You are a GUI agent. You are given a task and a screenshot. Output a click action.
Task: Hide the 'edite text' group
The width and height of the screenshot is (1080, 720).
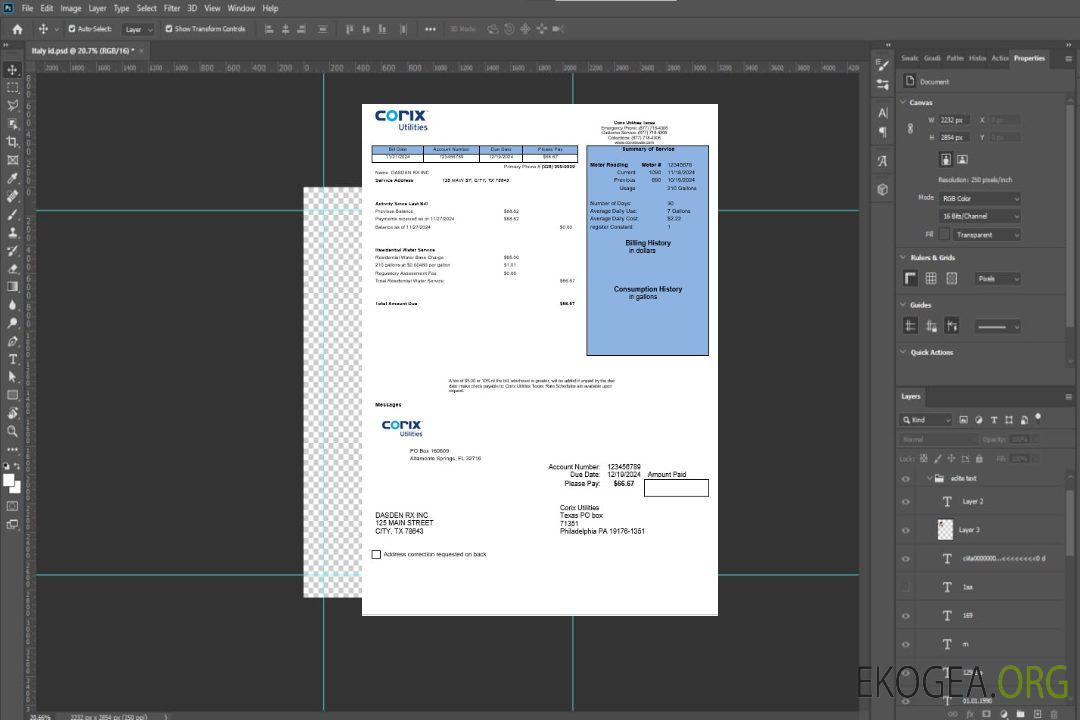[906, 479]
